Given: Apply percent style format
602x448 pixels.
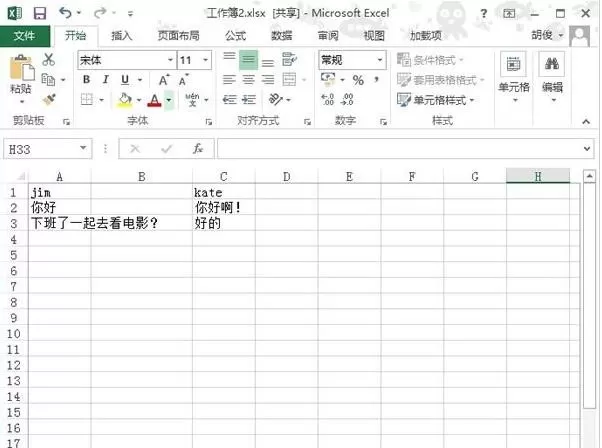Looking at the screenshot, I should pyautogui.click(x=358, y=80).
